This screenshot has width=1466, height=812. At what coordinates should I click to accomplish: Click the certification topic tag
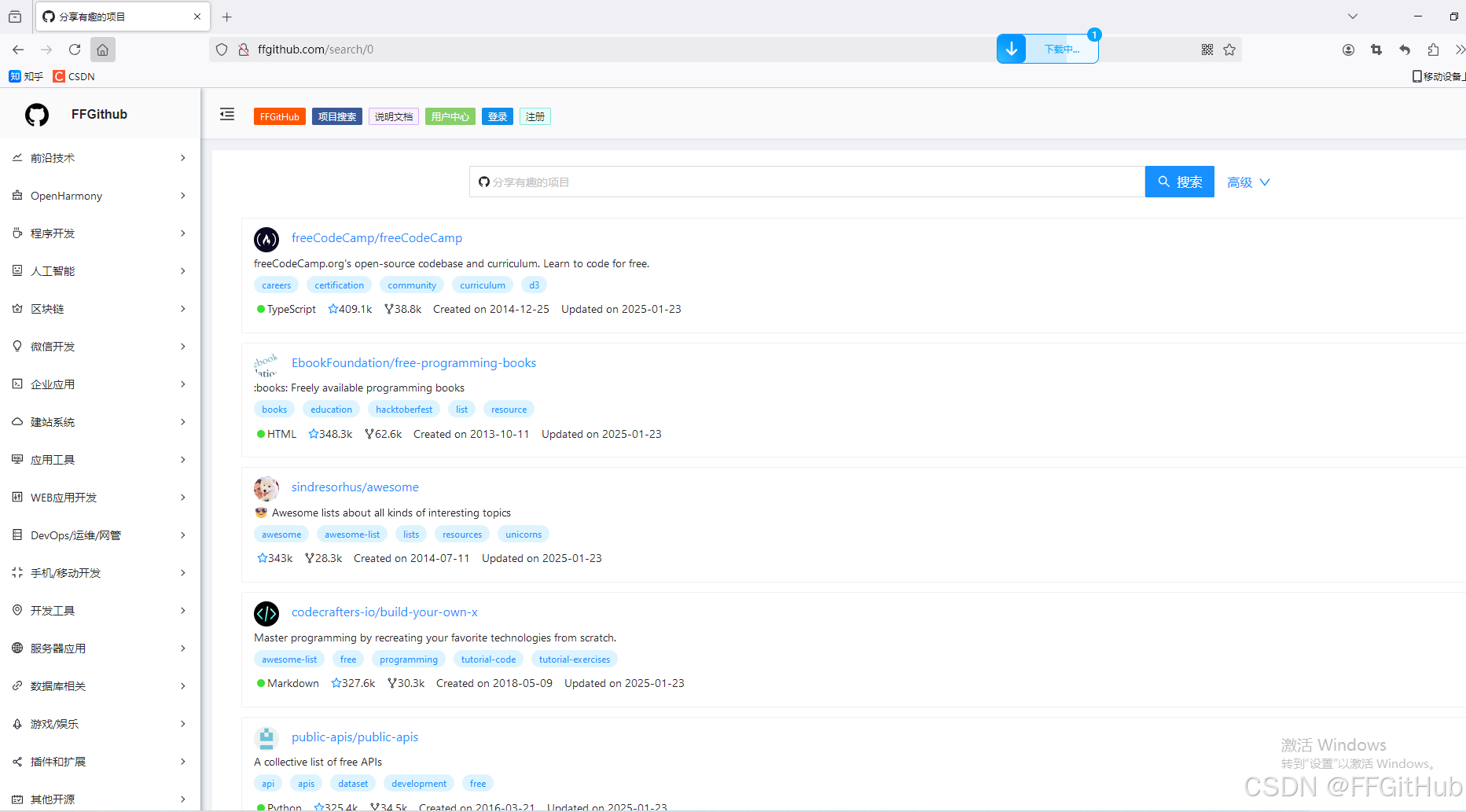[x=340, y=285]
